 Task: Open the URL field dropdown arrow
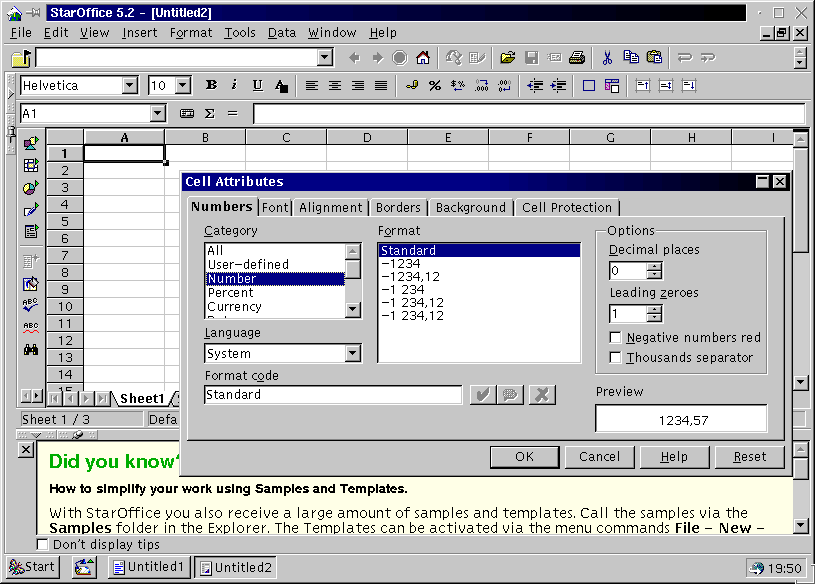tap(325, 57)
